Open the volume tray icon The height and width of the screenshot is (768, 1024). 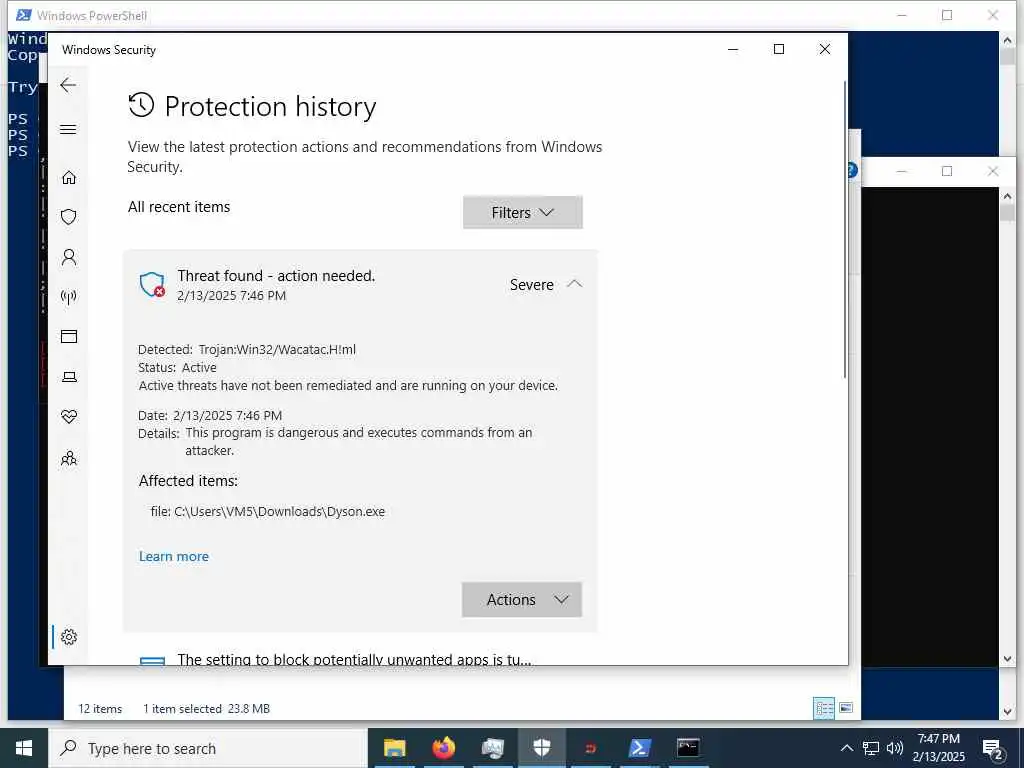[x=895, y=748]
